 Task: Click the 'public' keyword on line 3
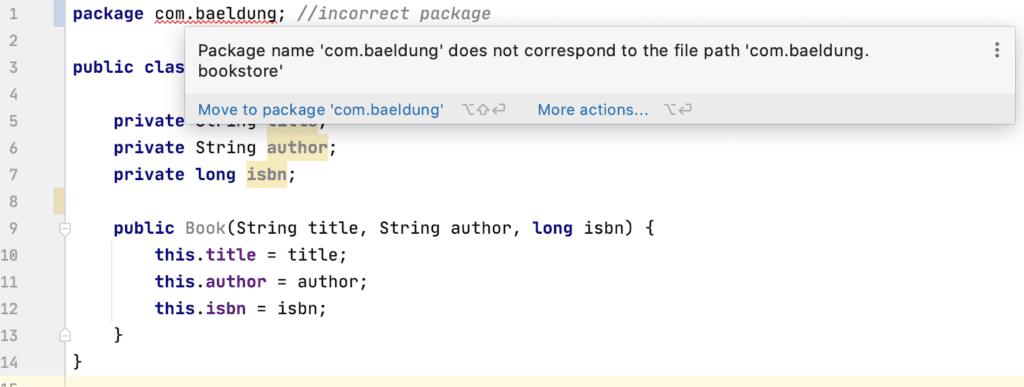coord(103,68)
